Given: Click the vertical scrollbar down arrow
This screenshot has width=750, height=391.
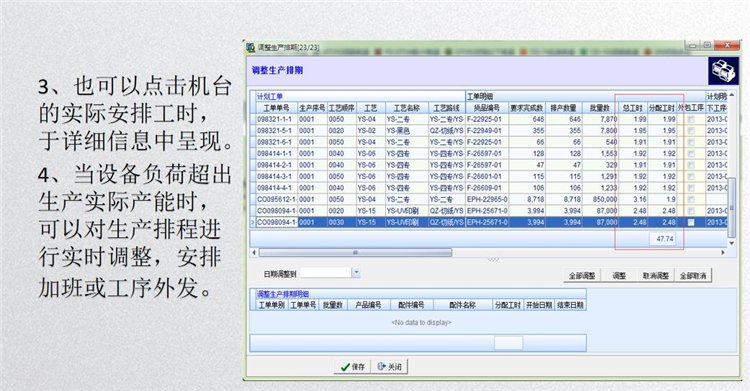Looking at the screenshot, I should pos(731,243).
